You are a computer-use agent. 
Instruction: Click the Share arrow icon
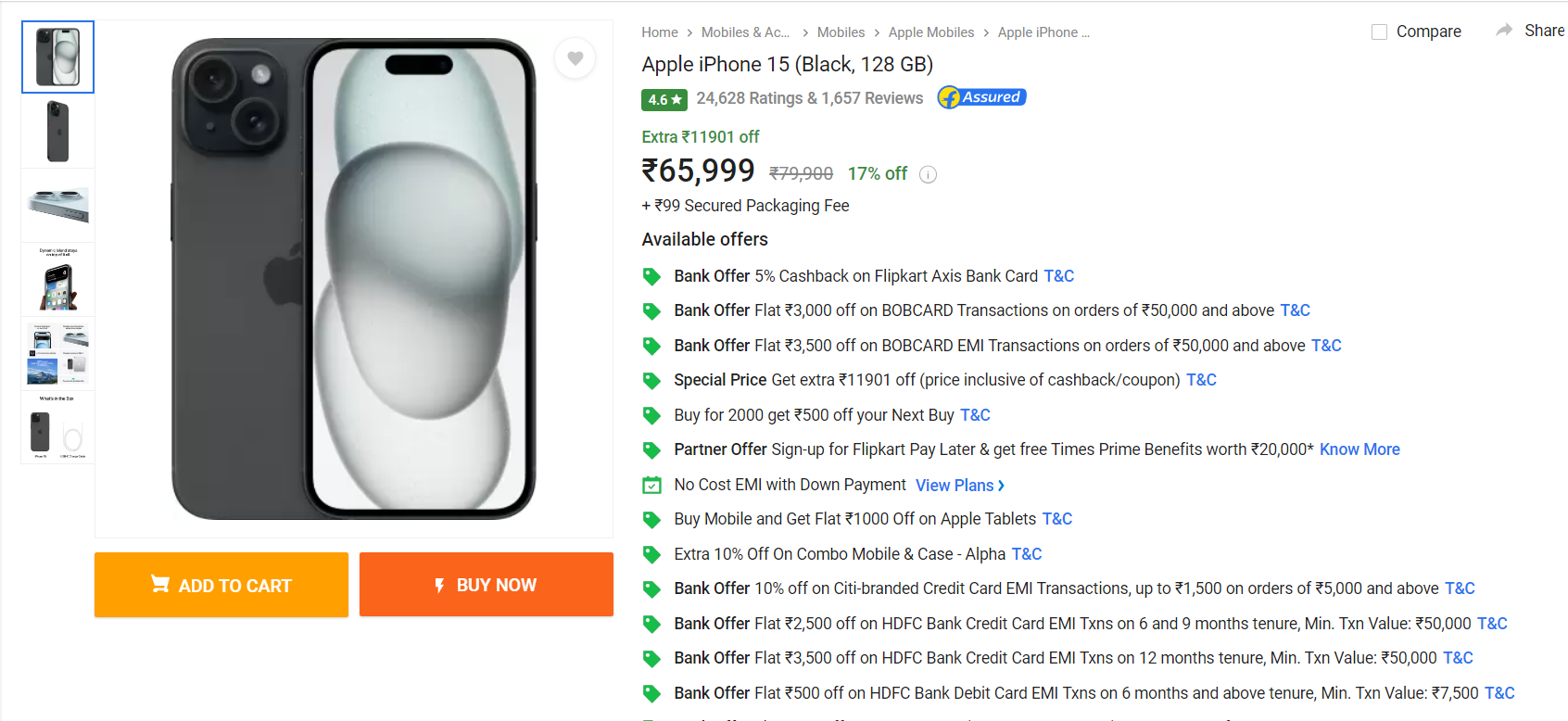pos(1504,31)
